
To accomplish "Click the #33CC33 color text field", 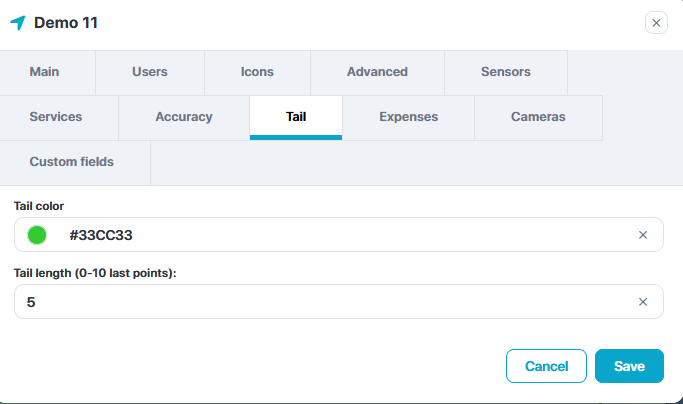I will 340,235.
